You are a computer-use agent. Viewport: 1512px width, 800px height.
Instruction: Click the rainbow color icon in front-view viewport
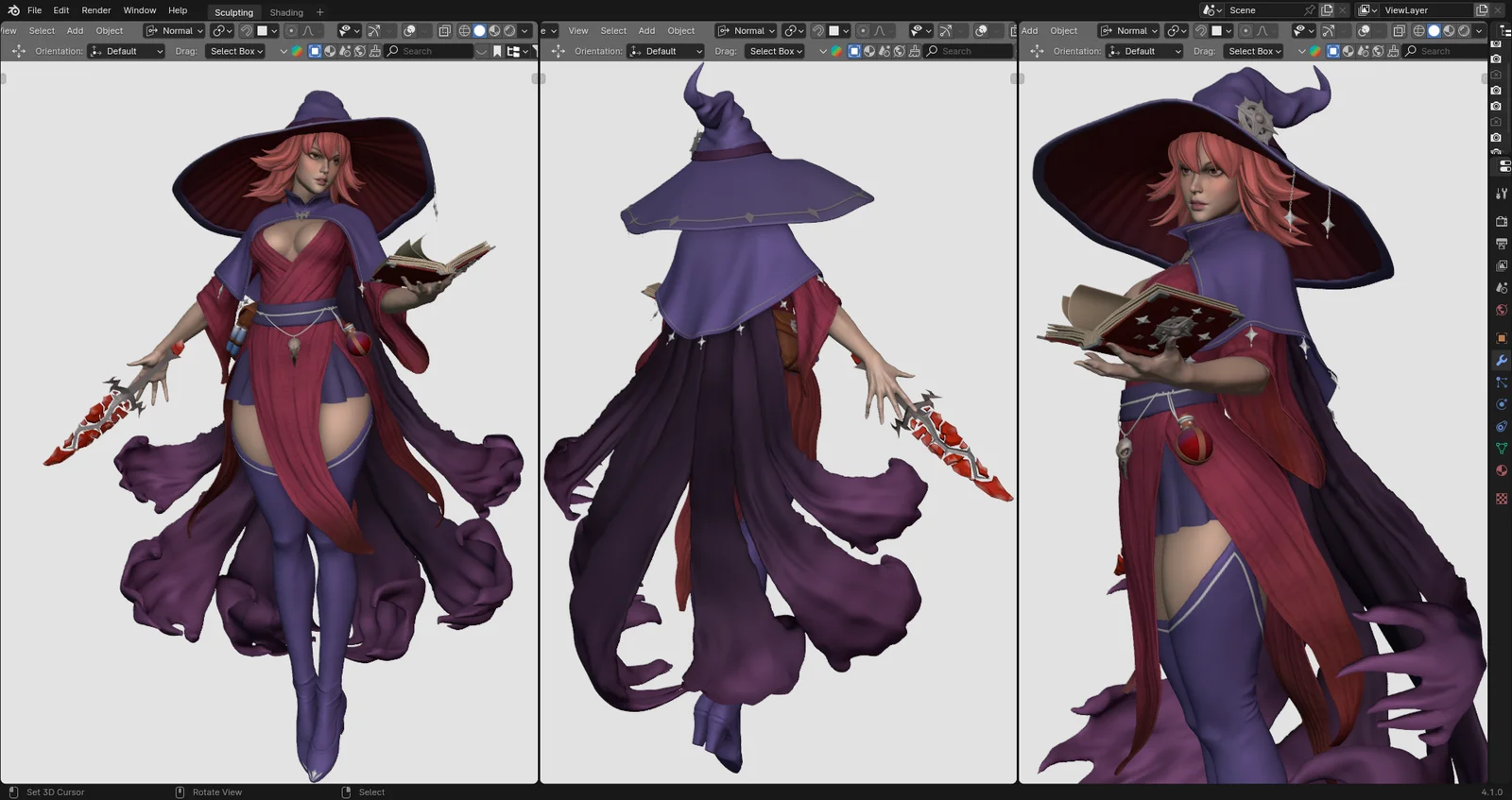tap(297, 51)
